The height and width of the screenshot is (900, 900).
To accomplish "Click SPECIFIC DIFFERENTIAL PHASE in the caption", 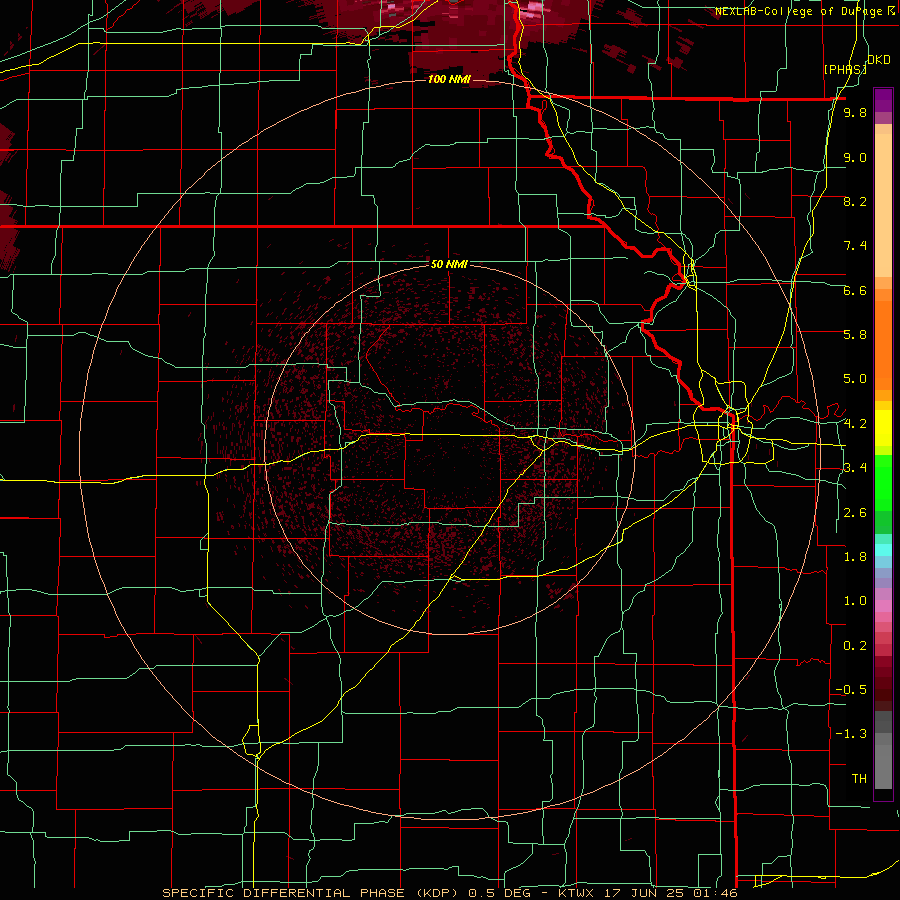I will [x=285, y=893].
